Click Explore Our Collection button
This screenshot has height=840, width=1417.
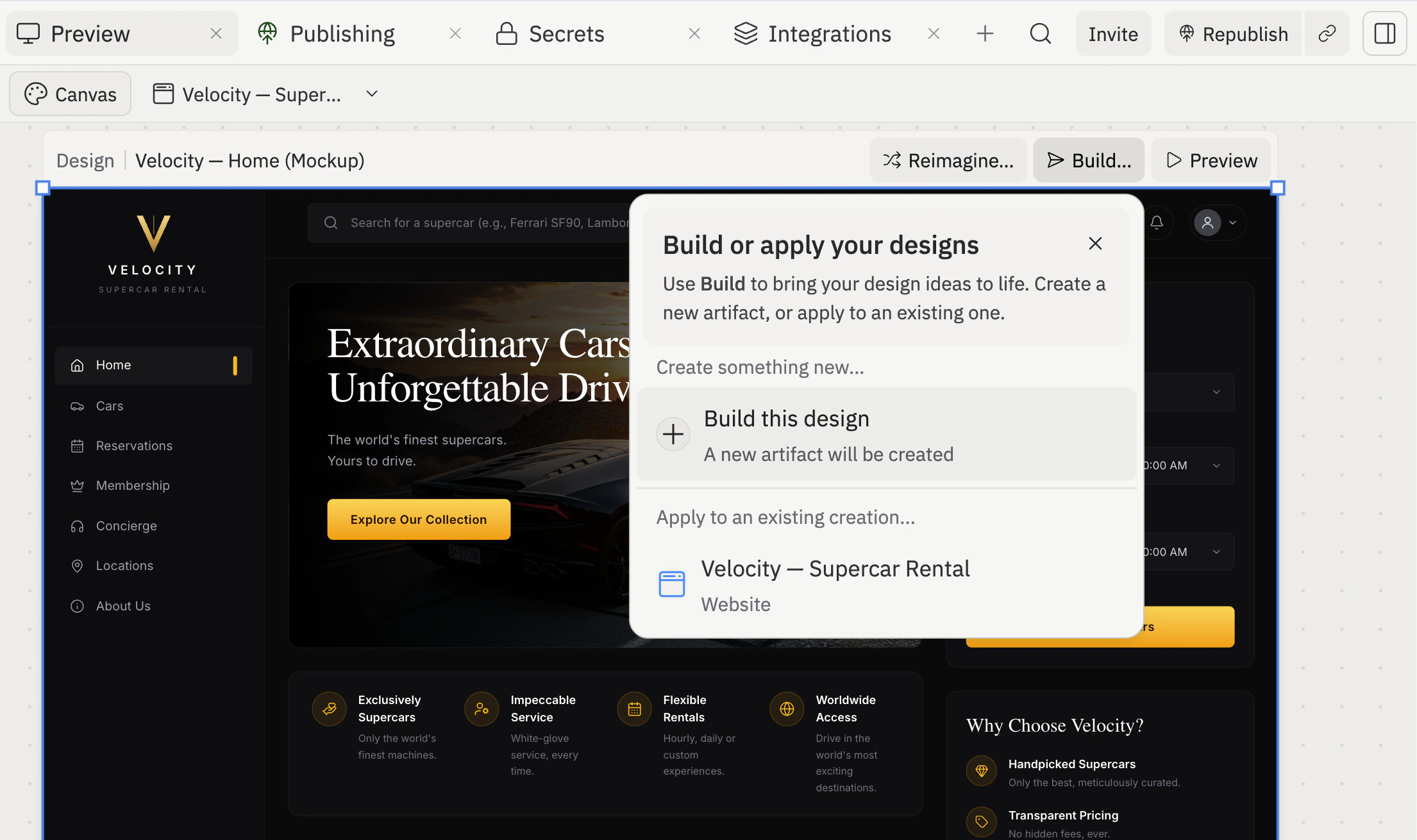click(x=419, y=519)
